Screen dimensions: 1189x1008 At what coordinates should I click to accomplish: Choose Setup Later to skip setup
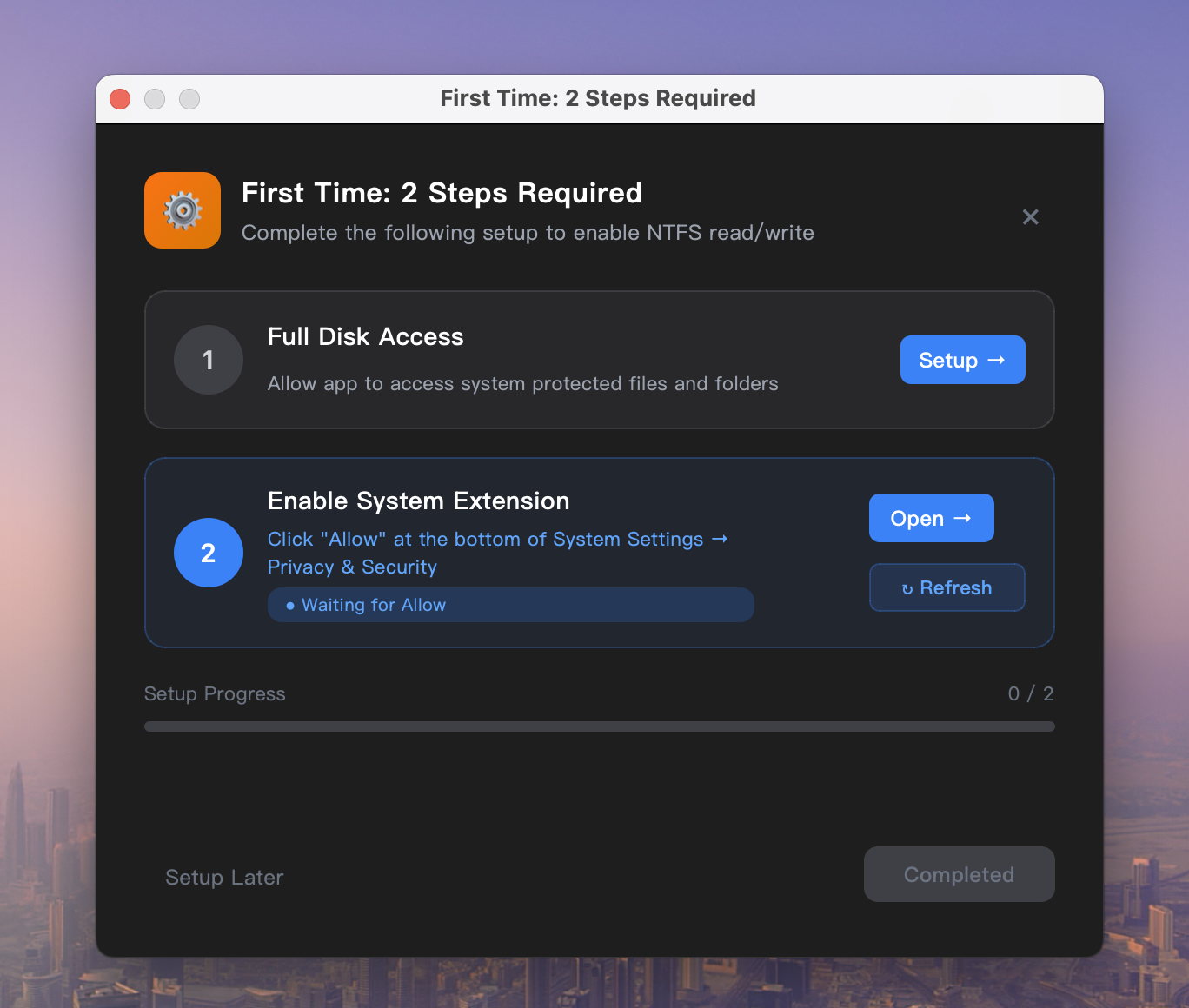(x=223, y=877)
